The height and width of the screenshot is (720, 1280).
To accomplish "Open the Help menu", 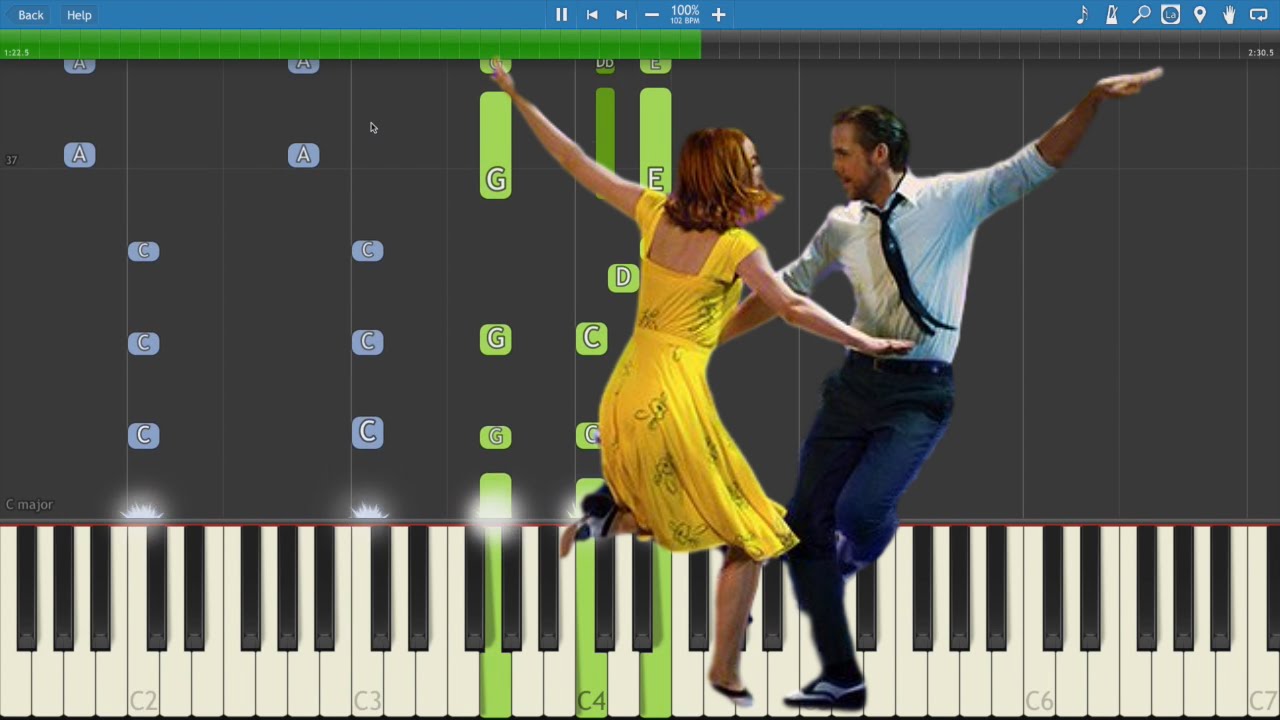I will coord(79,15).
